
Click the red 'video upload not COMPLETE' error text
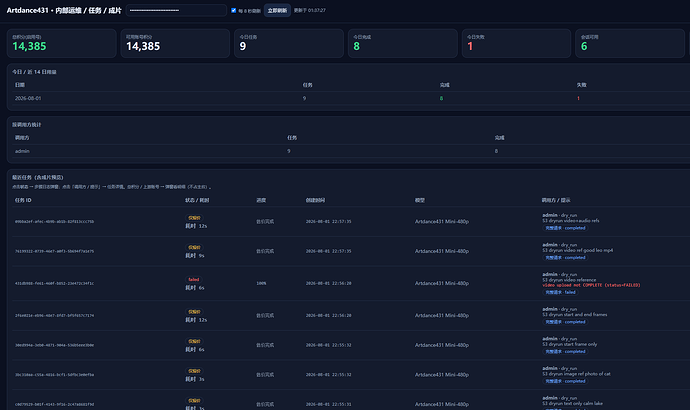coord(591,285)
